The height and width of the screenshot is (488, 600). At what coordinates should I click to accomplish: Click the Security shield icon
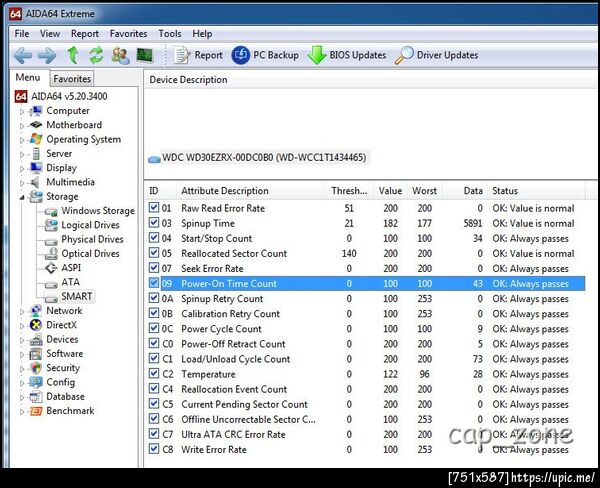[x=36, y=368]
